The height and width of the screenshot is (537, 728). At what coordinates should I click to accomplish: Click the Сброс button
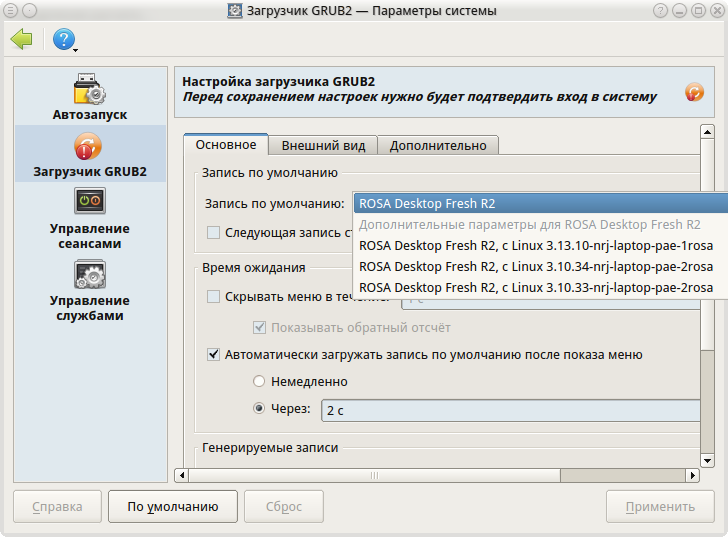tap(284, 506)
